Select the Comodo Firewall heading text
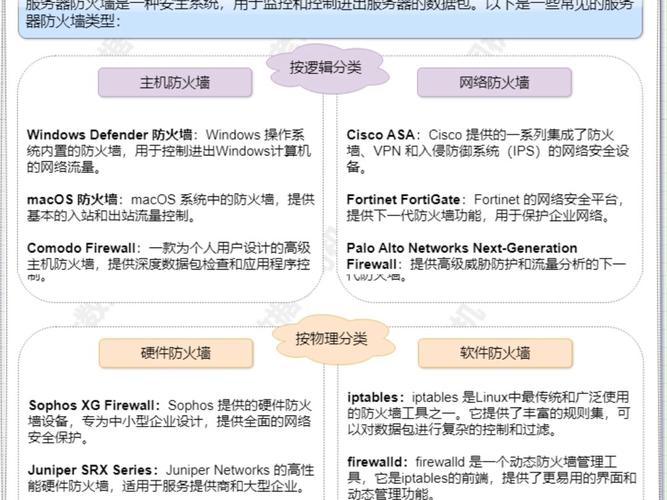This screenshot has width=667, height=500. click(x=81, y=248)
